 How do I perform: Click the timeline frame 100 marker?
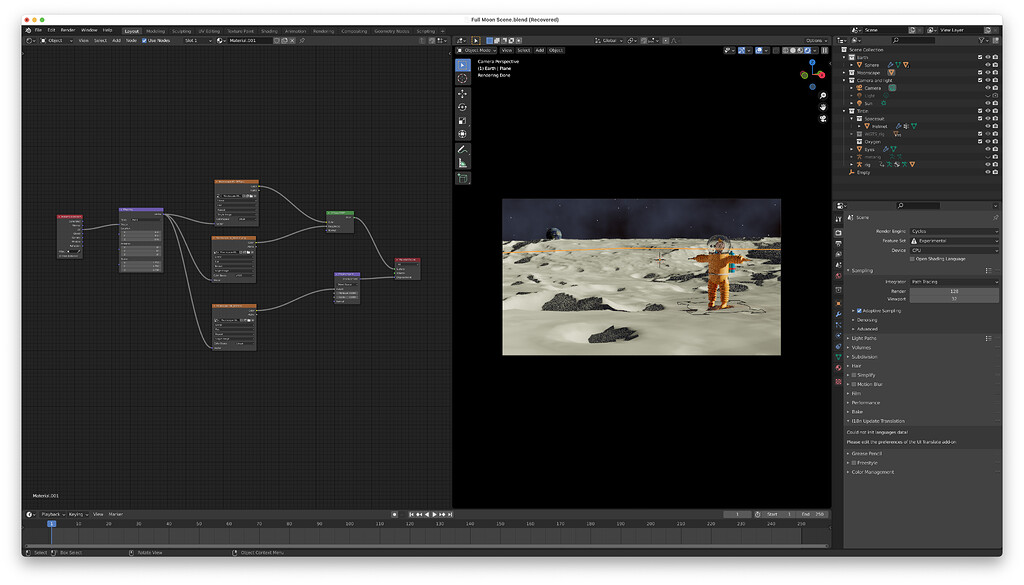pyautogui.click(x=349, y=524)
